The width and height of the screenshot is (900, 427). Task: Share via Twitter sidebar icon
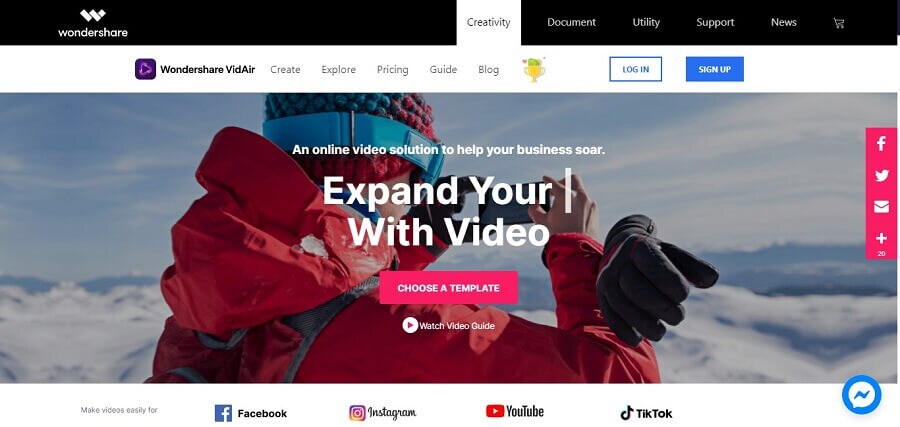tap(881, 176)
